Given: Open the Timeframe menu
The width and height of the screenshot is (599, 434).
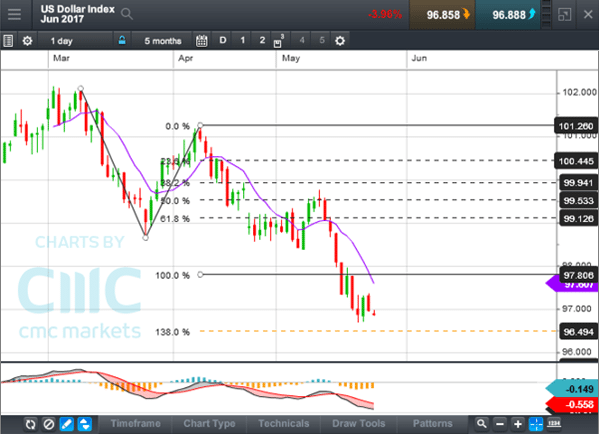Looking at the screenshot, I should tap(135, 424).
